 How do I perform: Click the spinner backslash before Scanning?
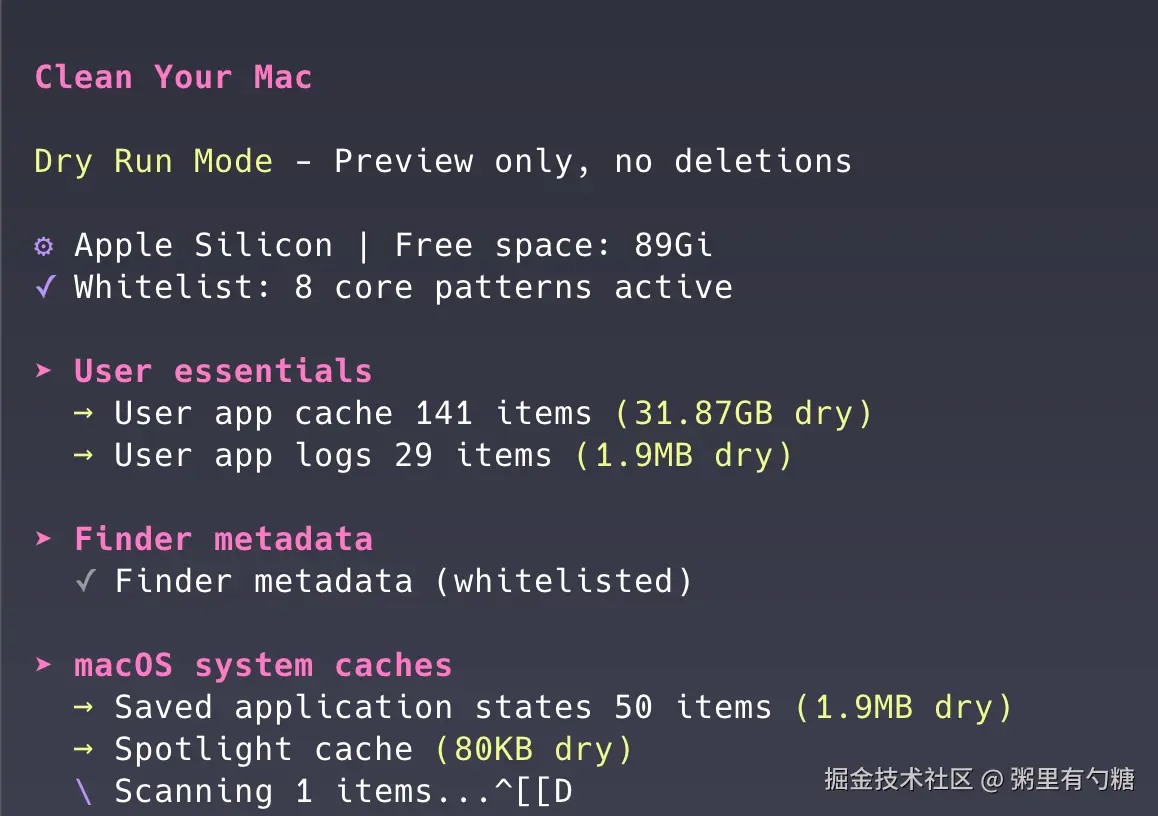[x=84, y=791]
